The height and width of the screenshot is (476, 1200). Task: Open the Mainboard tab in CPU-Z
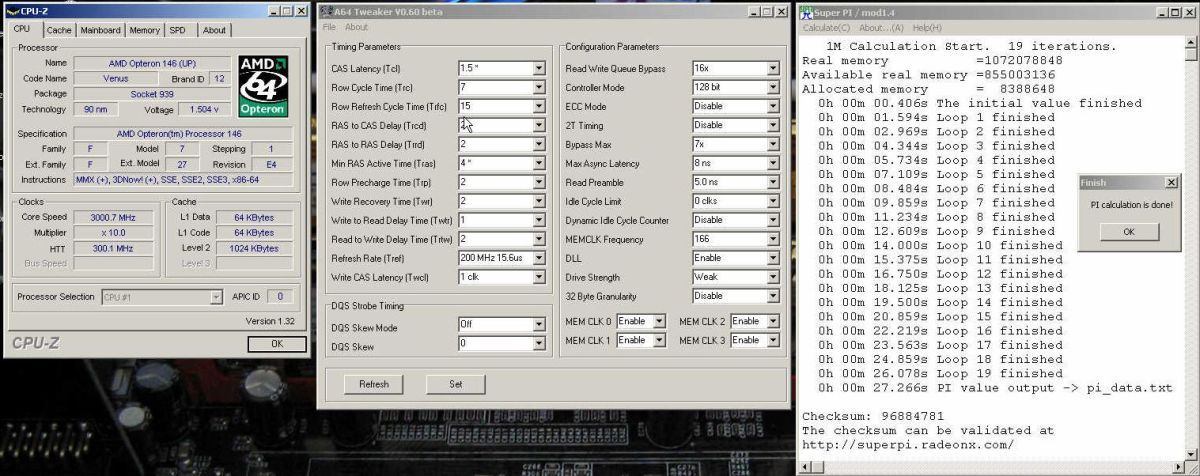(x=101, y=30)
